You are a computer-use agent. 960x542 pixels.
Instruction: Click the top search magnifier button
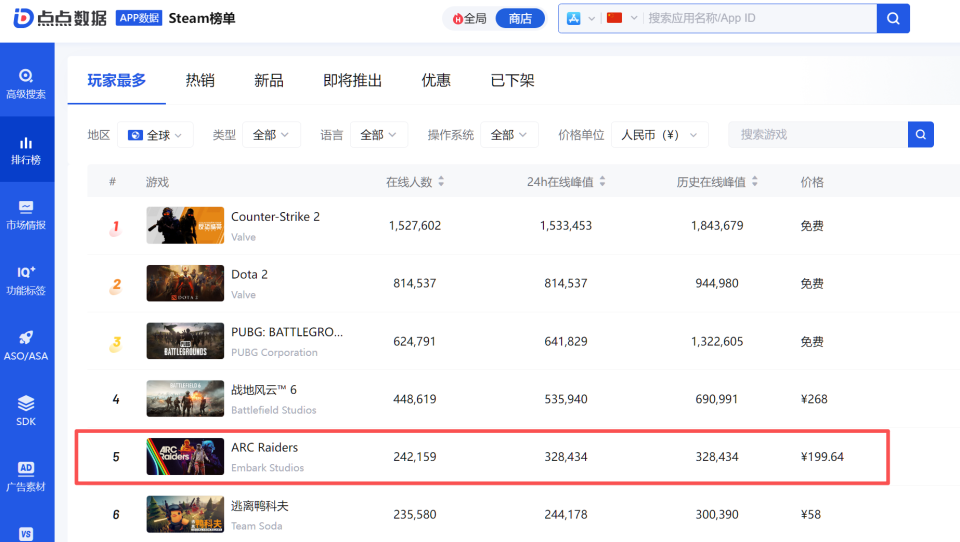click(x=893, y=18)
